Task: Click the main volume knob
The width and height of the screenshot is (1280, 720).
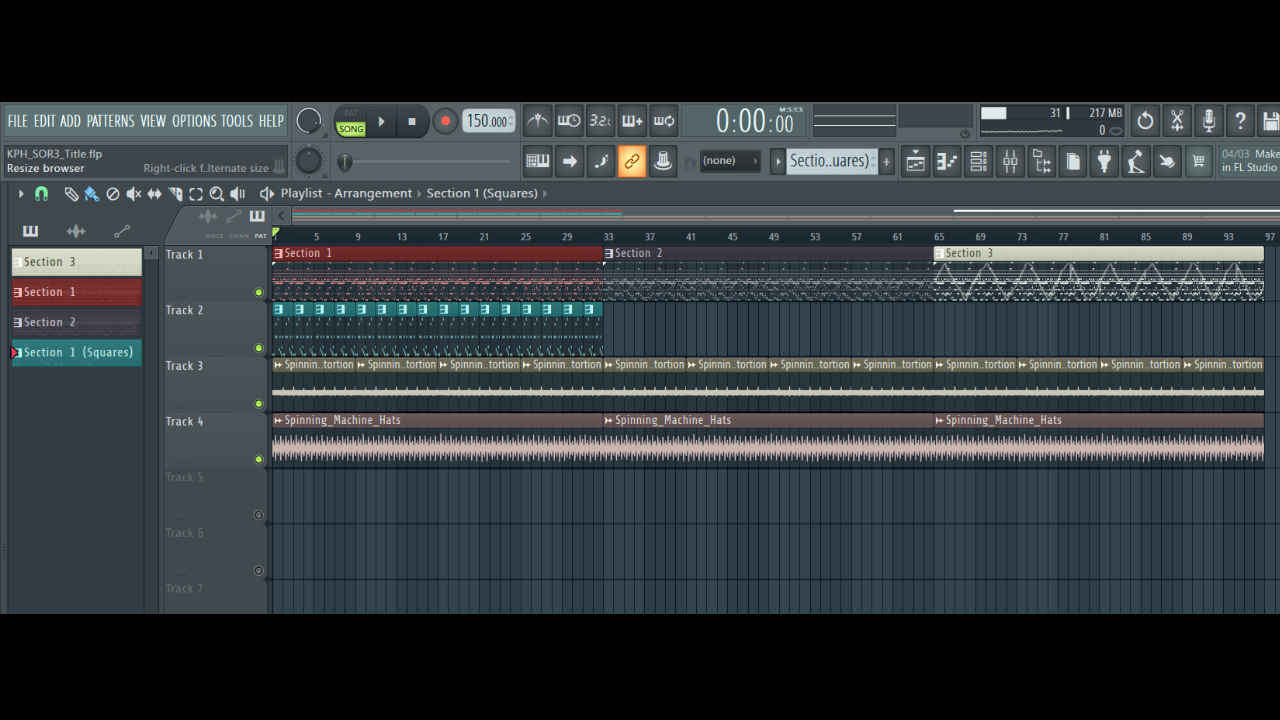Action: tap(309, 121)
